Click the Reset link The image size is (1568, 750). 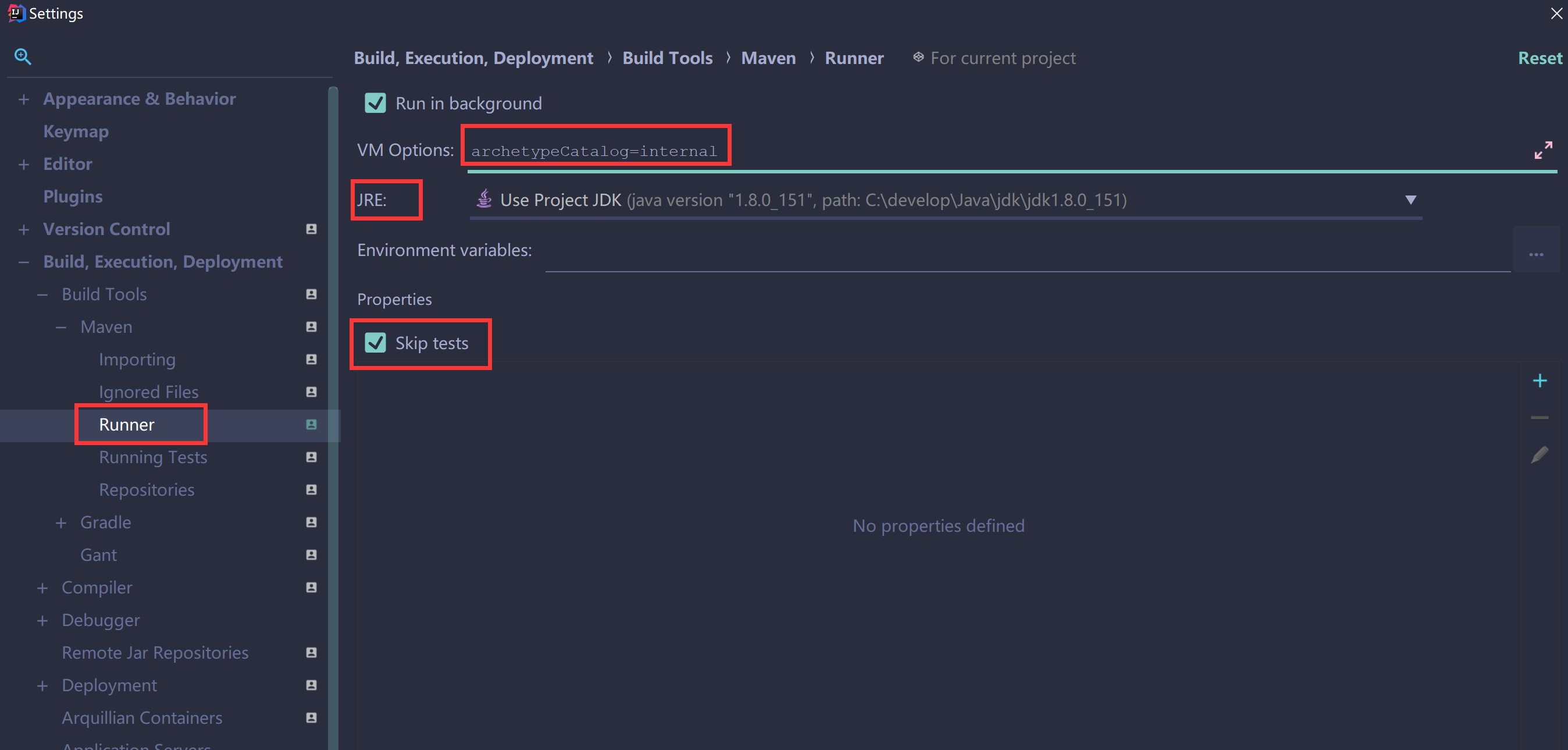click(x=1540, y=58)
